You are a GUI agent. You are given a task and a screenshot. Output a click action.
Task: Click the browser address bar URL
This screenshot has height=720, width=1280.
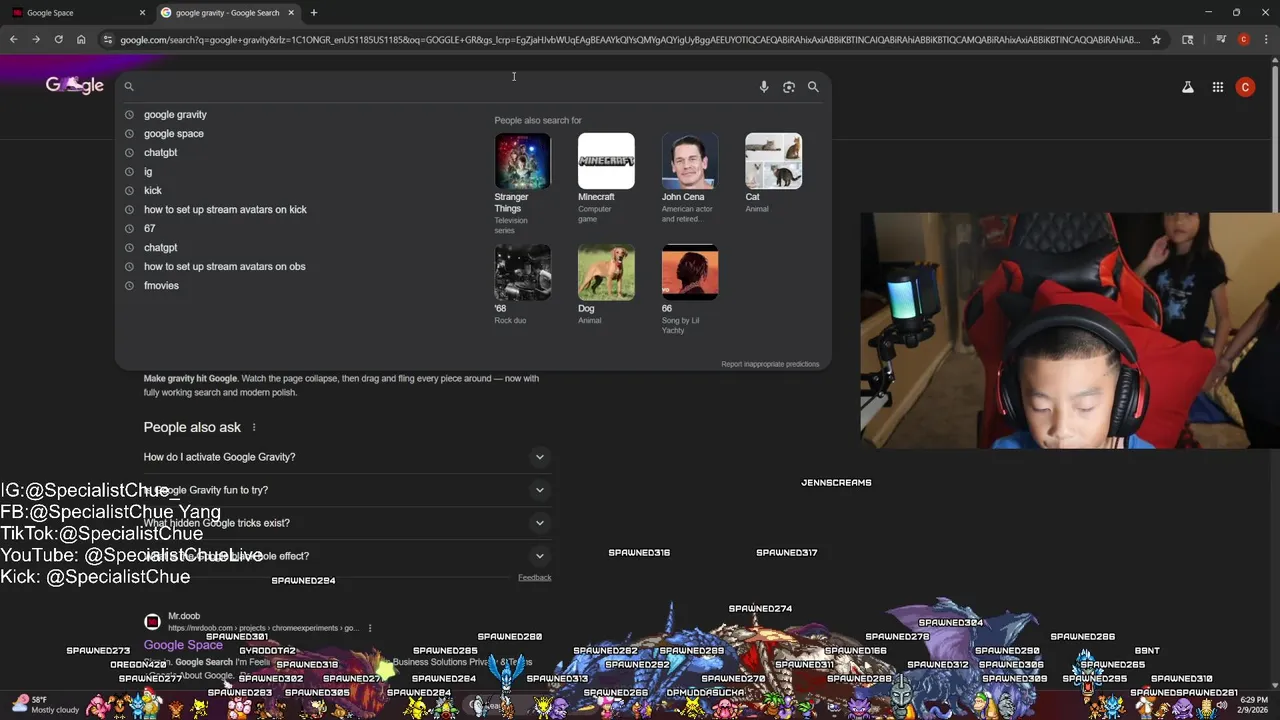[630, 40]
